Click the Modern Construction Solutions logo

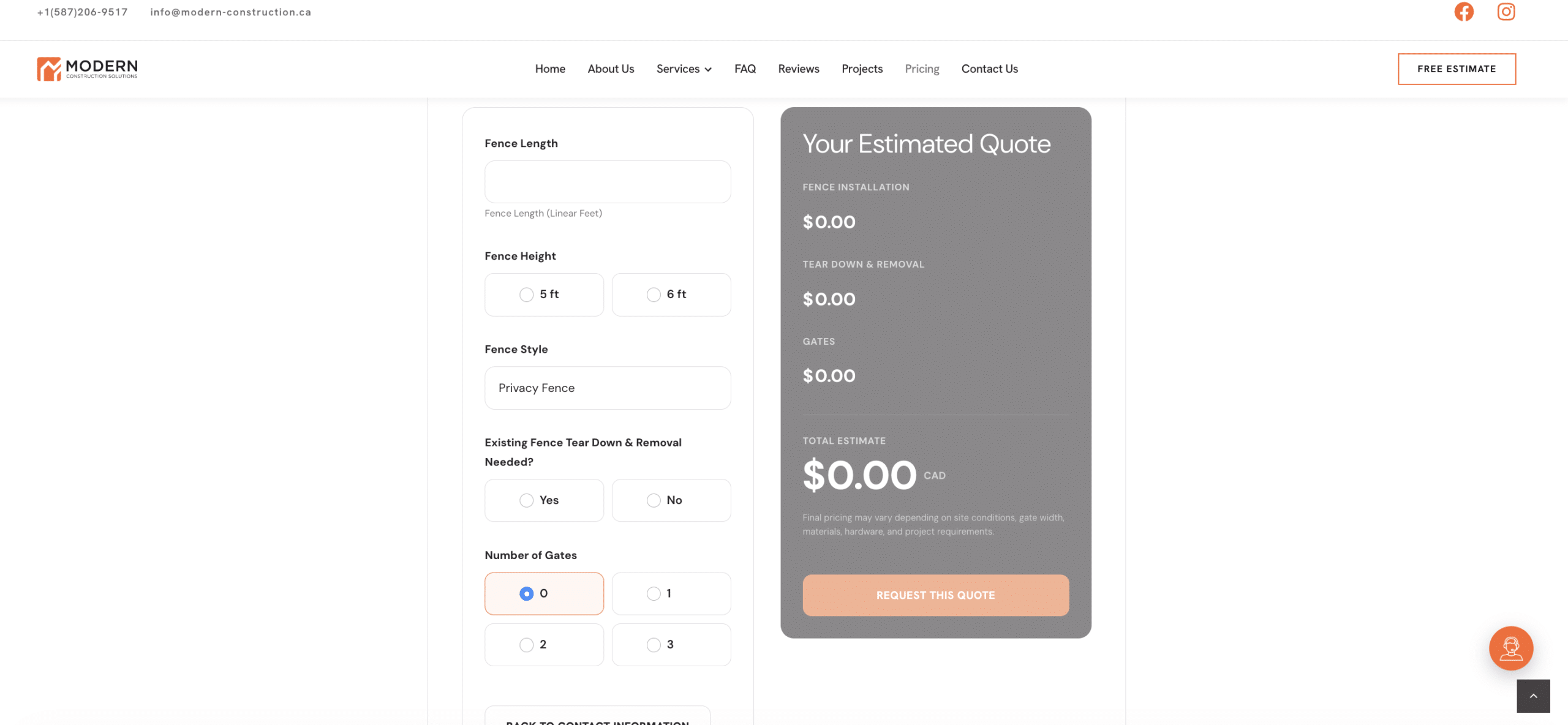pos(87,69)
